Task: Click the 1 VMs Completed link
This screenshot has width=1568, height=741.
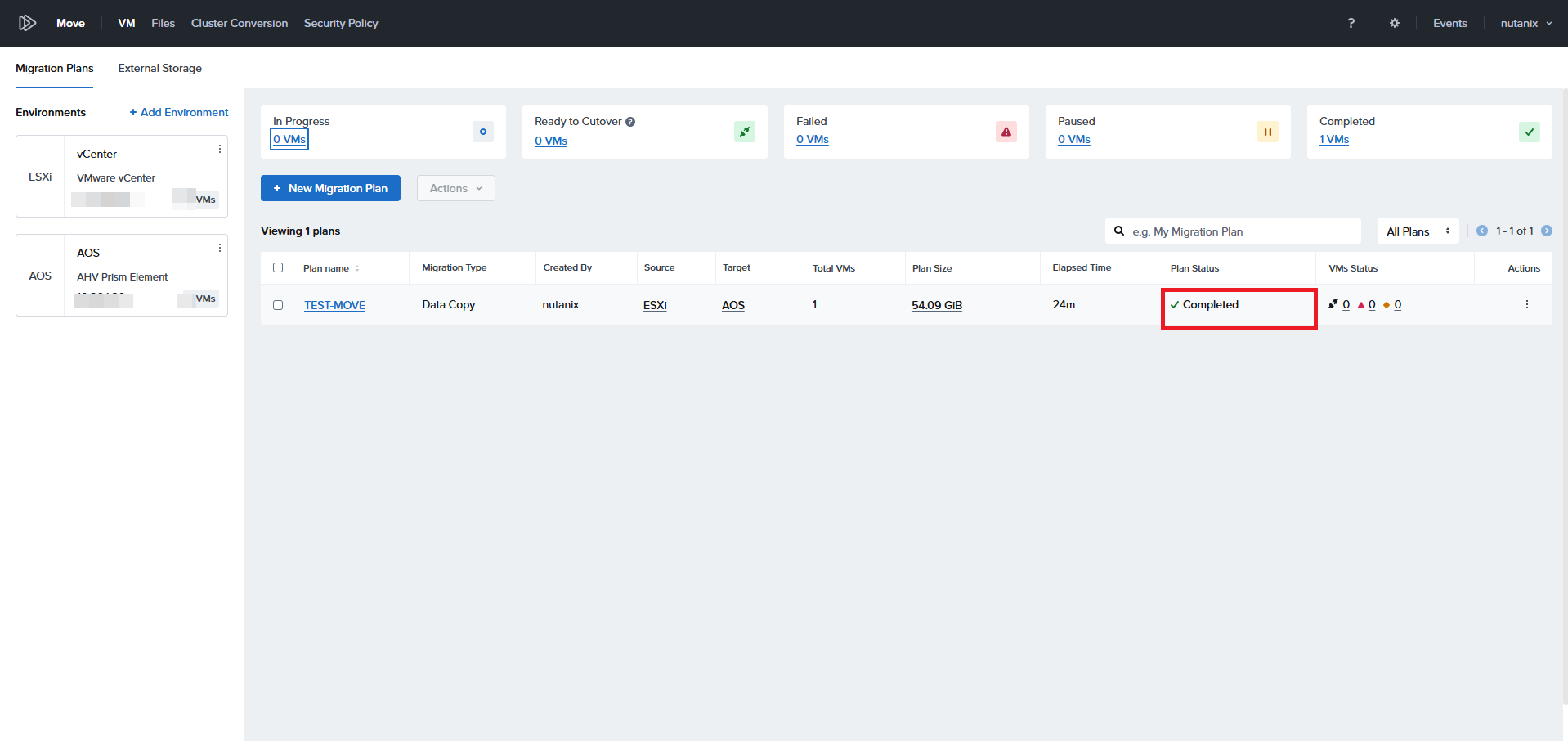Action: coord(1334,140)
